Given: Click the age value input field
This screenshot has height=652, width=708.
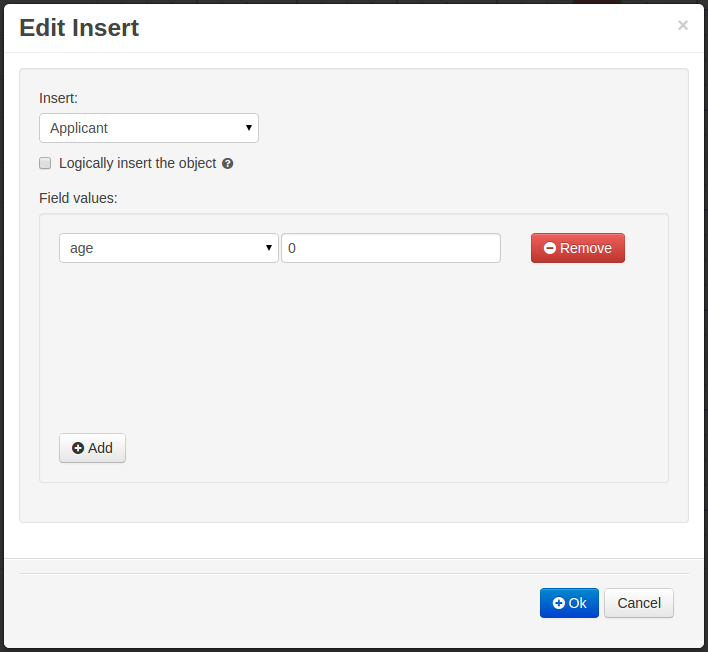Looking at the screenshot, I should pos(390,248).
